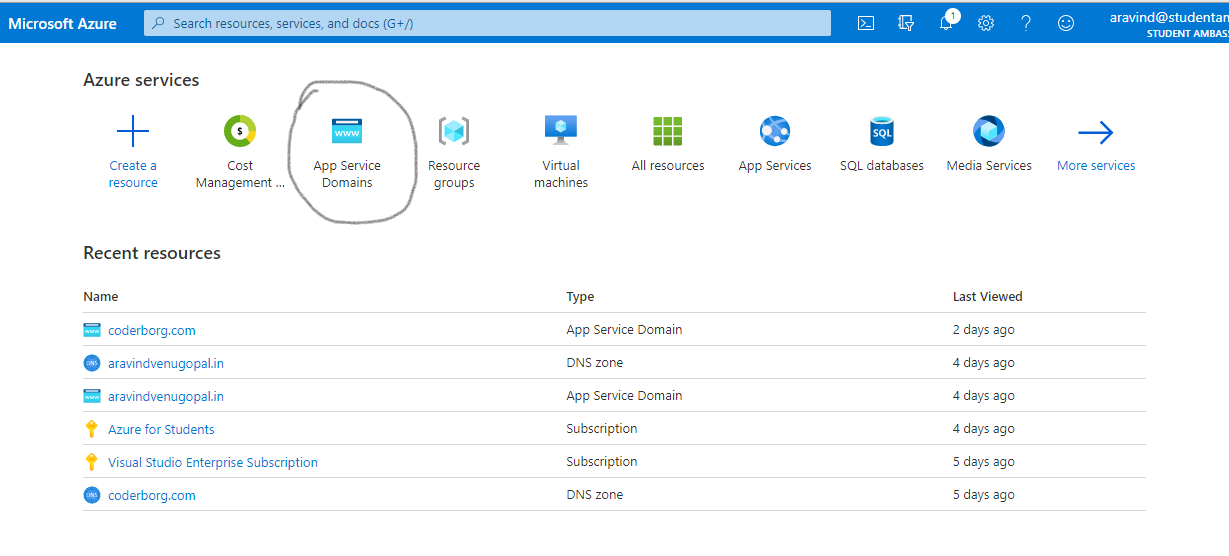Click the DNS icon beside aravindvenugopal.in DNS zone

point(92,363)
